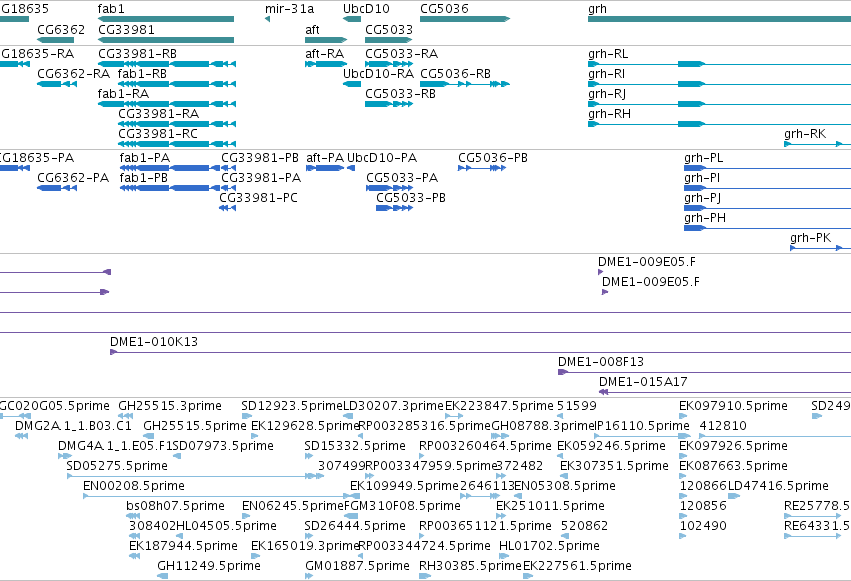Click transcript UbcD10-RA
Screen dimensions: 851x581
click(352, 84)
